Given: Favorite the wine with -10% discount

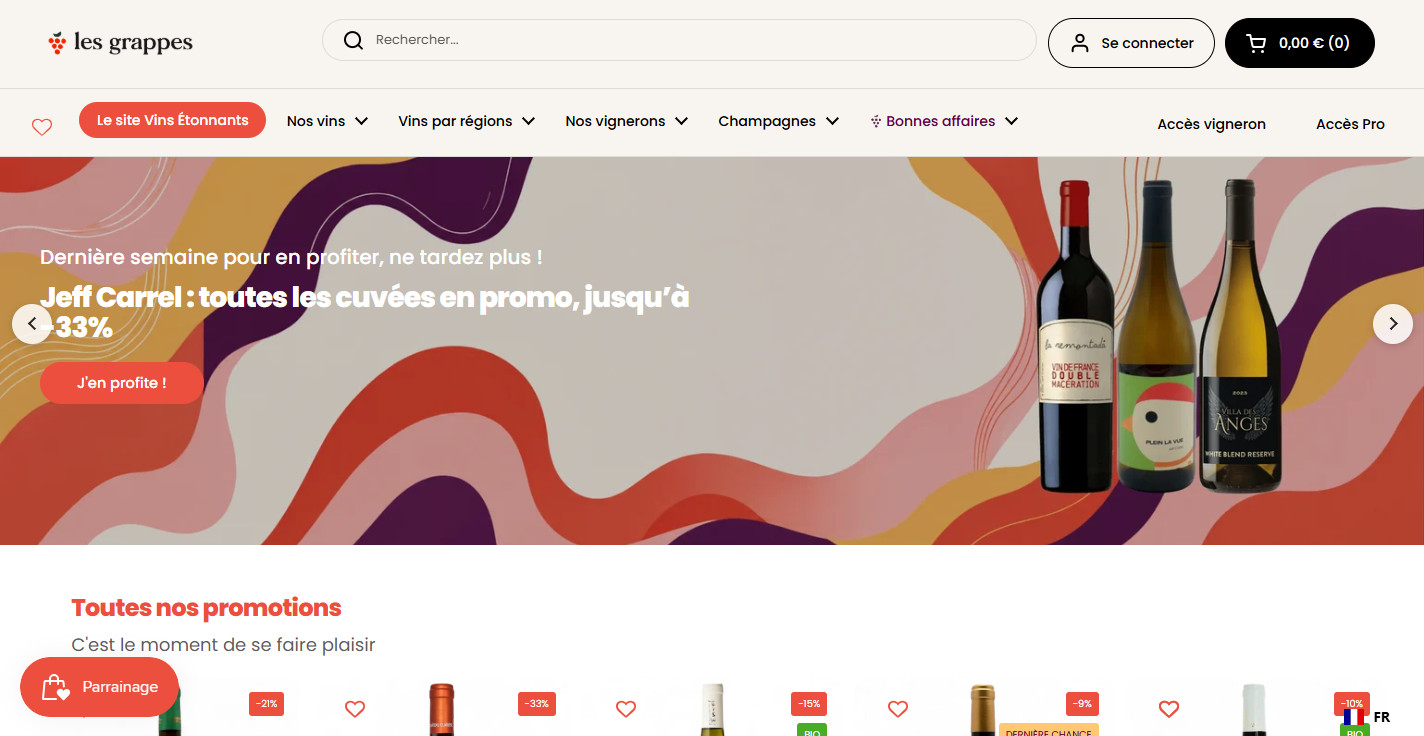Looking at the screenshot, I should point(1169,709).
